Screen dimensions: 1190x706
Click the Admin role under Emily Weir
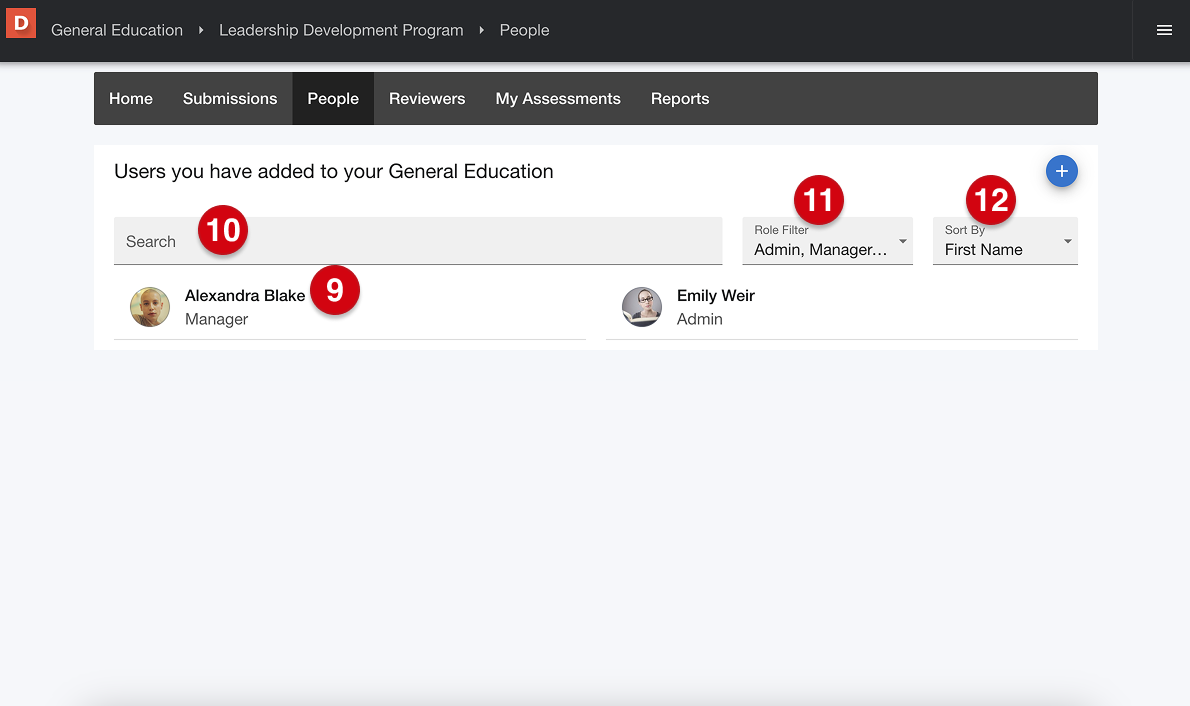pyautogui.click(x=700, y=319)
